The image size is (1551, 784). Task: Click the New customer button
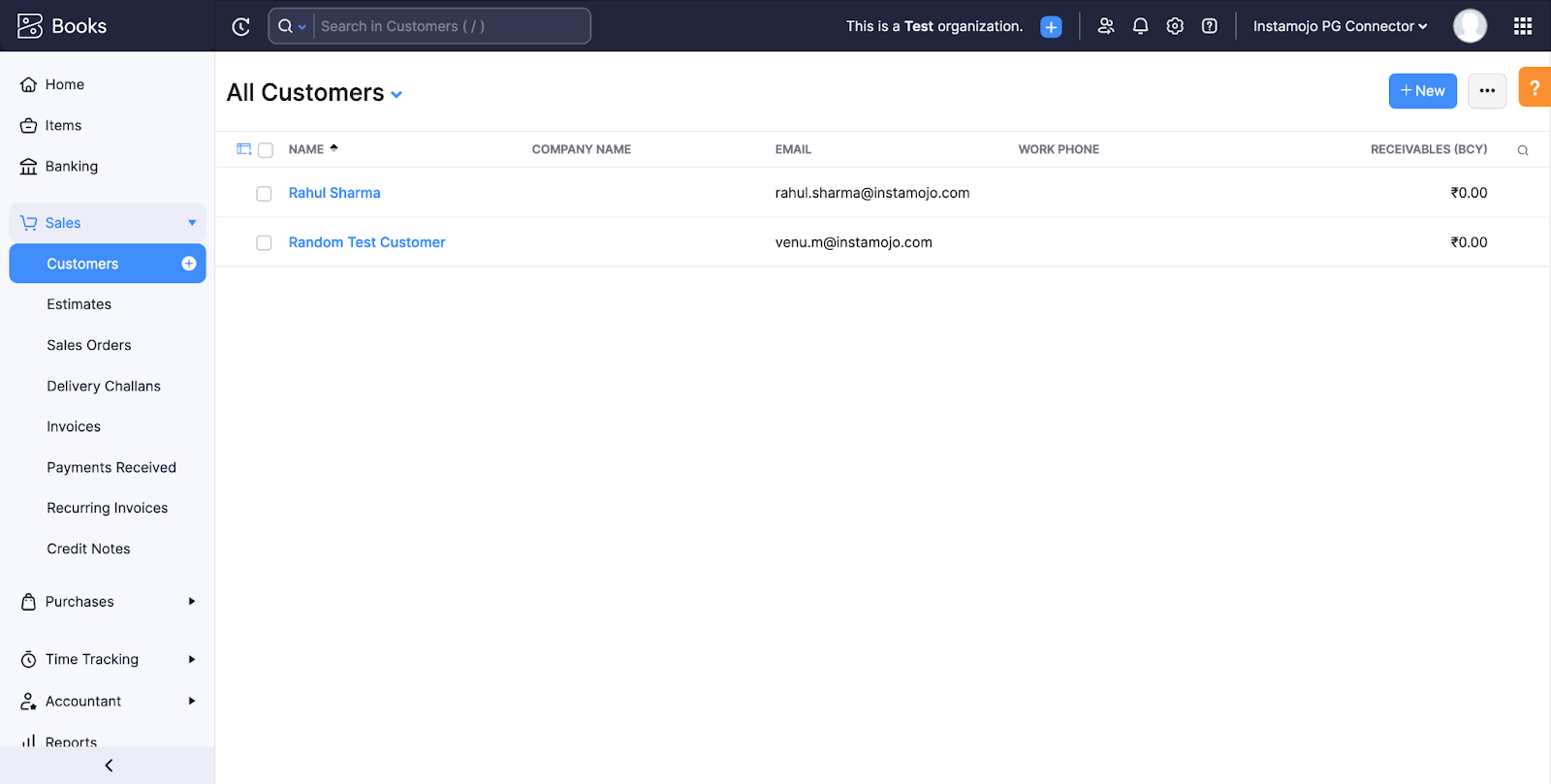pos(1422,91)
